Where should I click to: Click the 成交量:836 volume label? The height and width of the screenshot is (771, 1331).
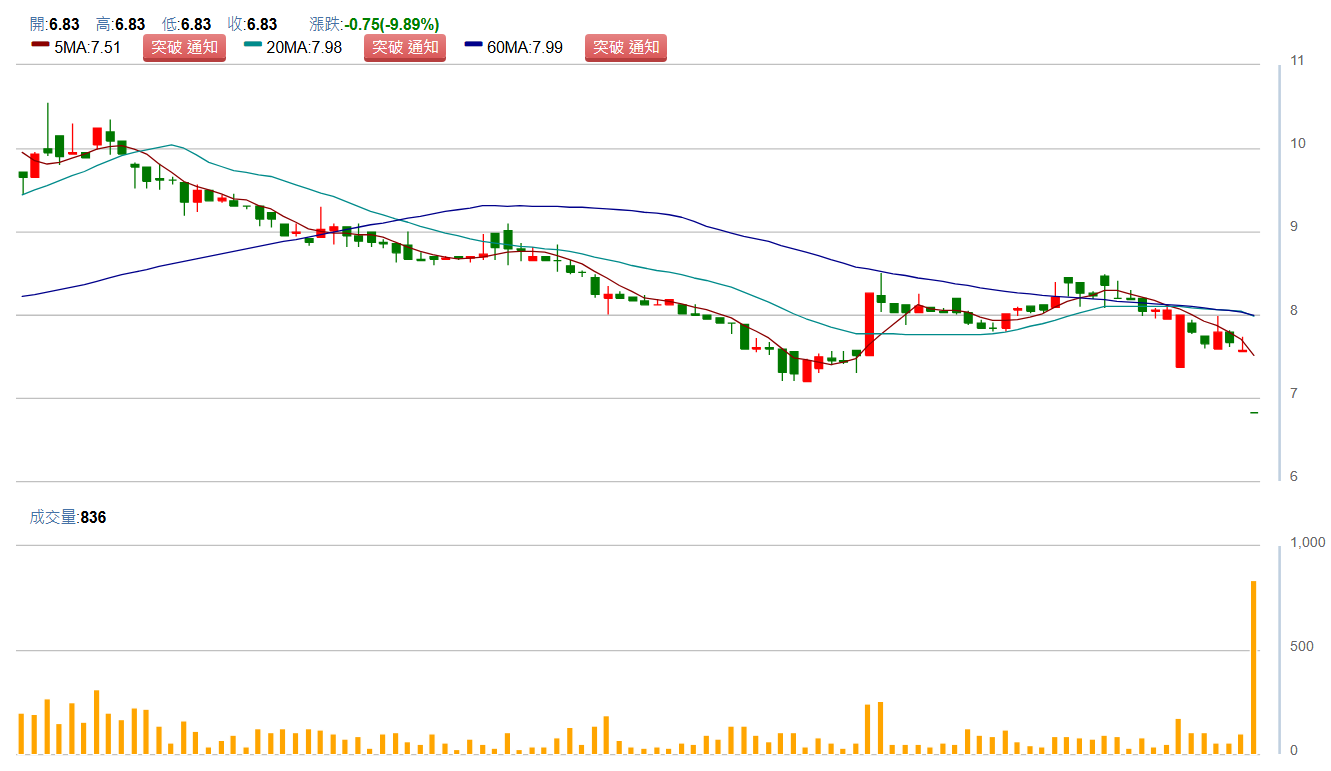pos(68,517)
